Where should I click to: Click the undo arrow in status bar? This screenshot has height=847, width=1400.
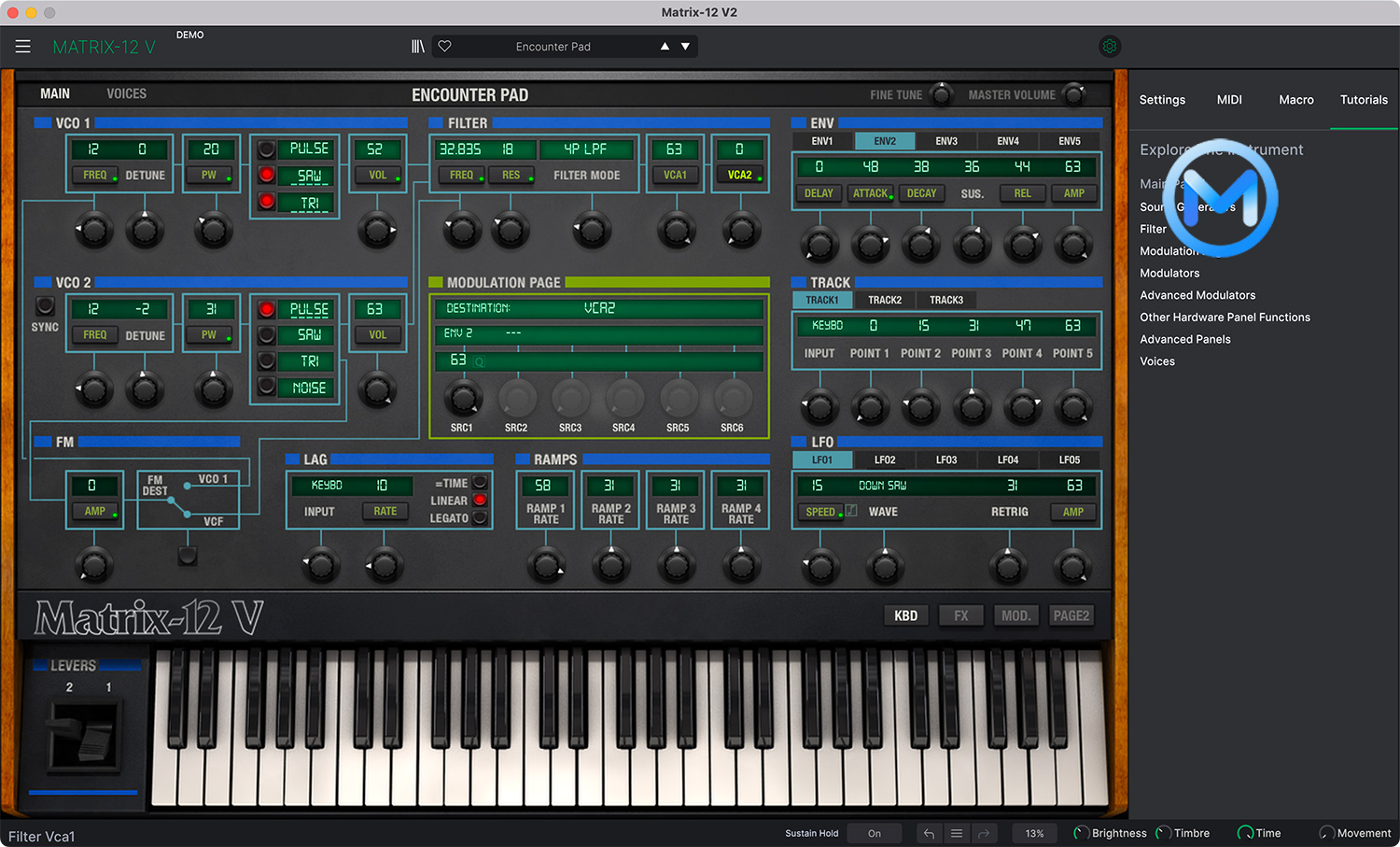coord(929,834)
